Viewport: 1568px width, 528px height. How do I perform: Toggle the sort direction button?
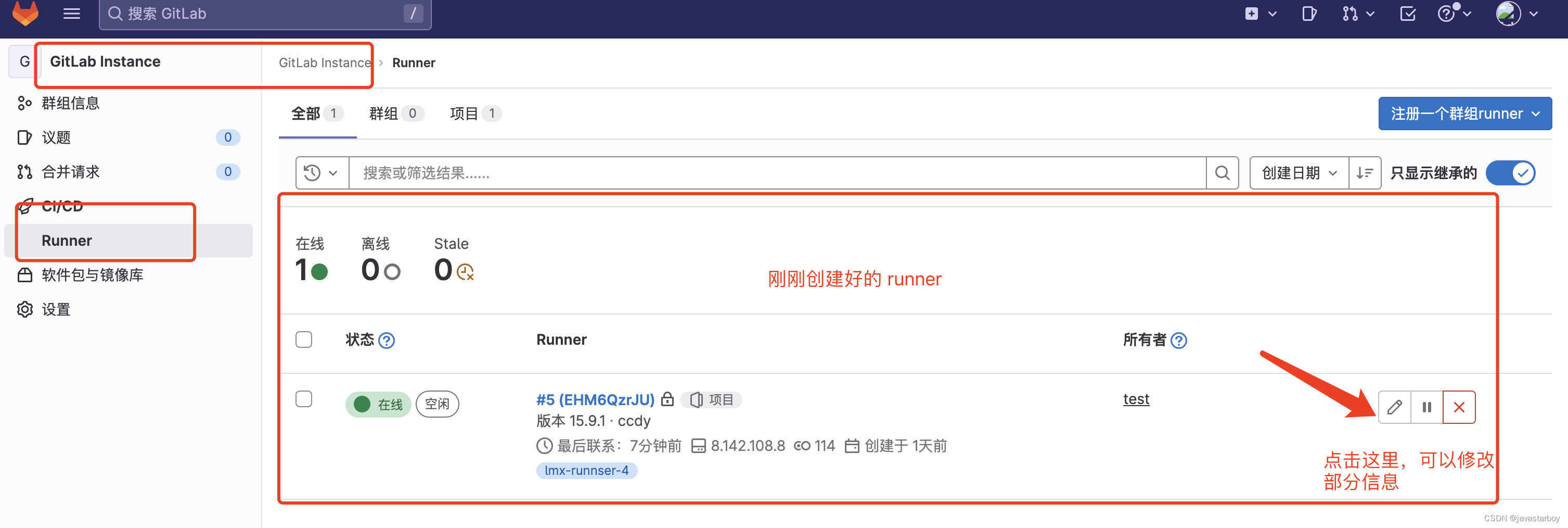[x=1365, y=173]
